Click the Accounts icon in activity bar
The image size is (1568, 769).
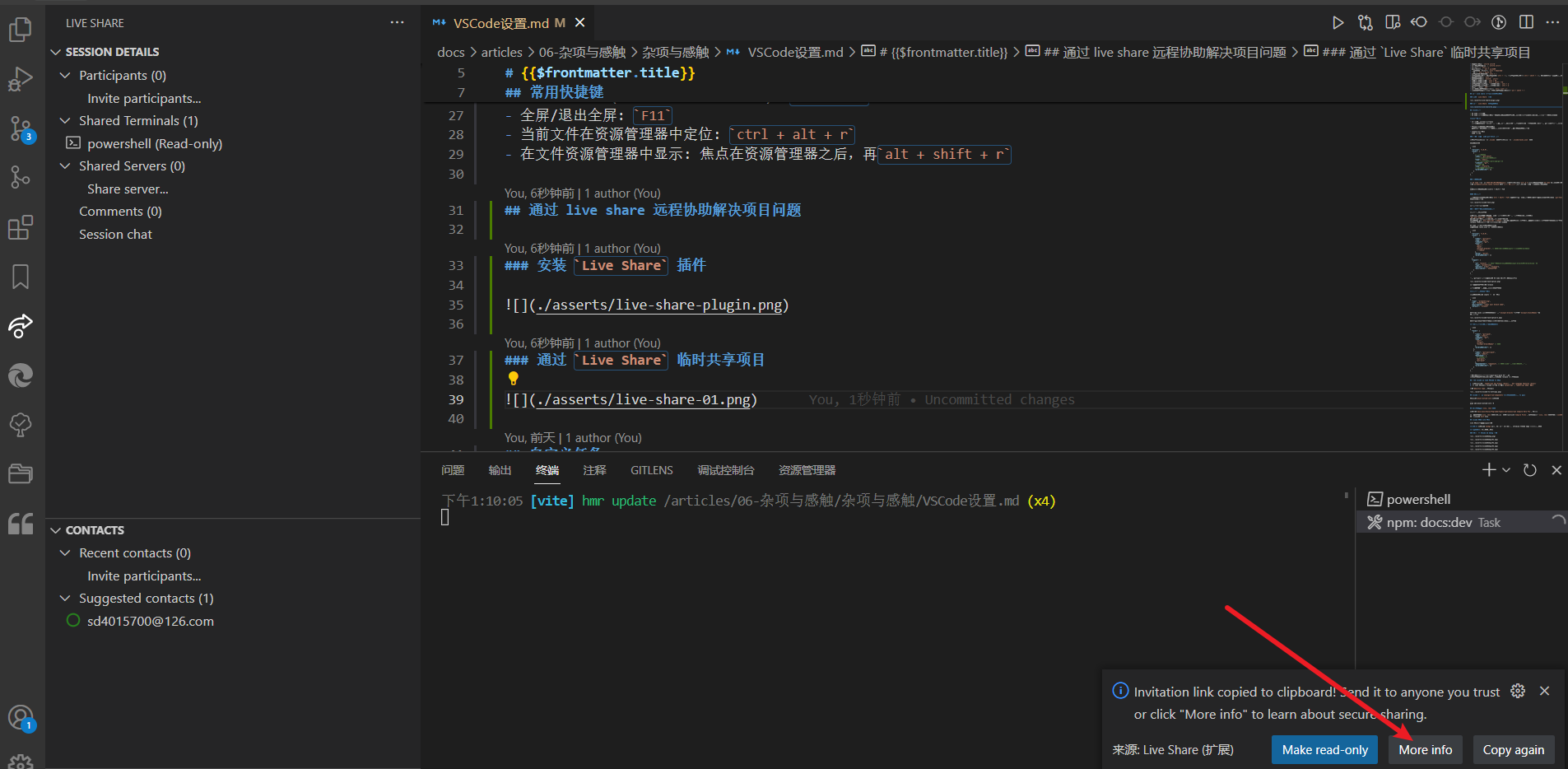pos(21,718)
